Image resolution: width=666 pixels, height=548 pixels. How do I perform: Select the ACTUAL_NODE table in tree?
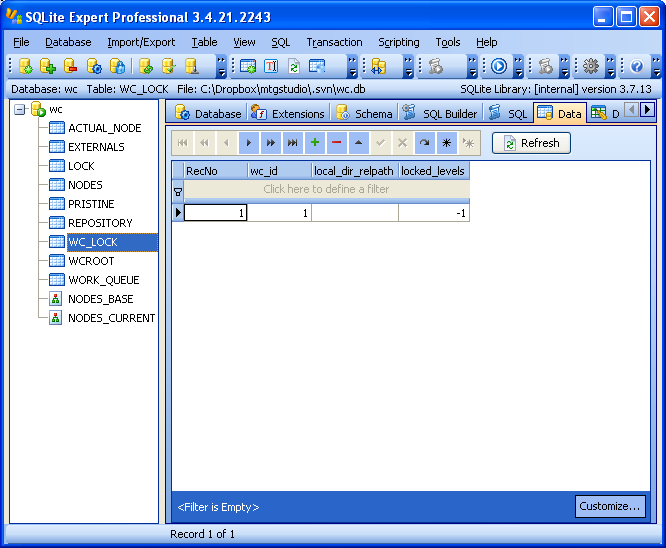tap(104, 128)
